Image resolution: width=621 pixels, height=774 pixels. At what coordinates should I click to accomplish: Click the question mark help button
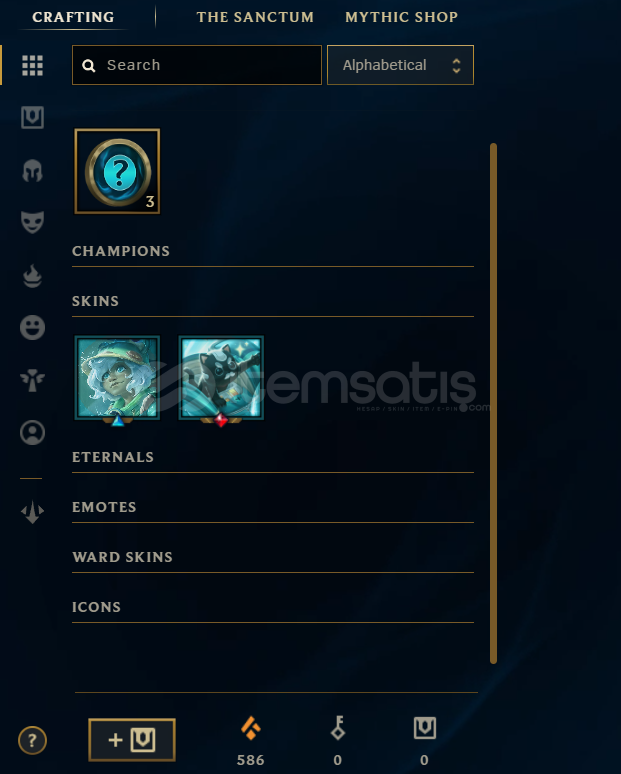coord(33,740)
